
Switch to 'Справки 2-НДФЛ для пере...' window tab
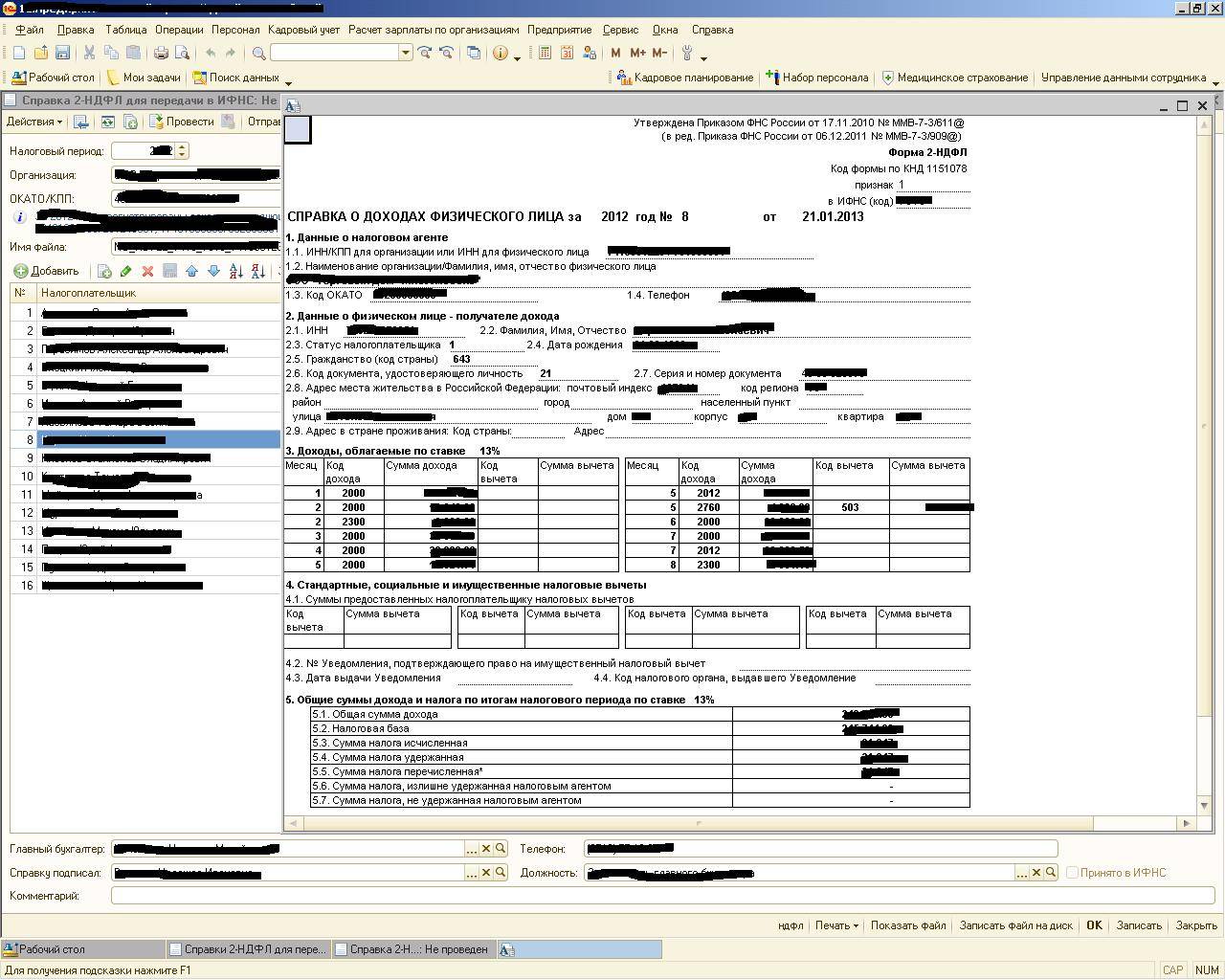[246, 949]
